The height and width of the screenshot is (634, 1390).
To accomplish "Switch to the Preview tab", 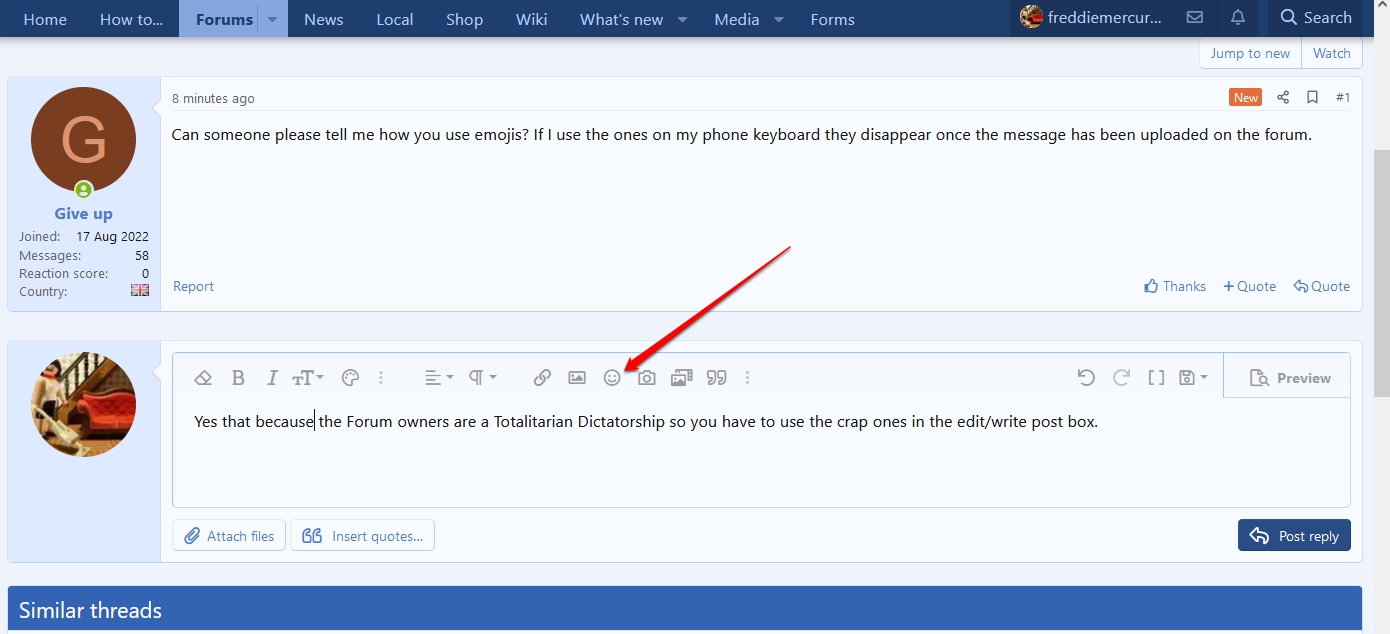I will coord(1290,378).
